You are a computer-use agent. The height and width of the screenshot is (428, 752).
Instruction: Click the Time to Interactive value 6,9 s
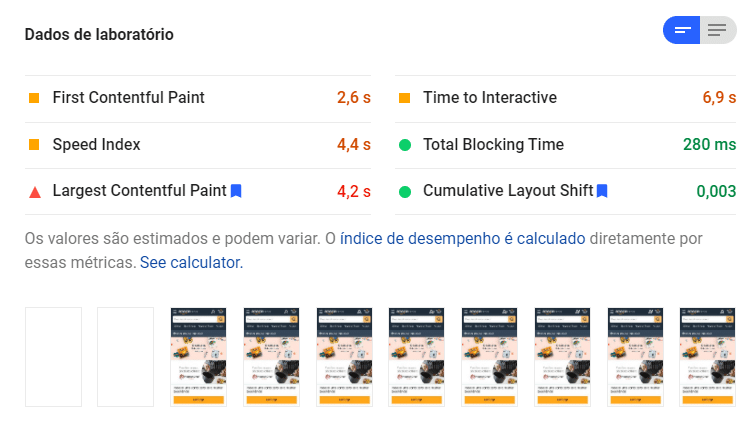pyautogui.click(x=719, y=98)
